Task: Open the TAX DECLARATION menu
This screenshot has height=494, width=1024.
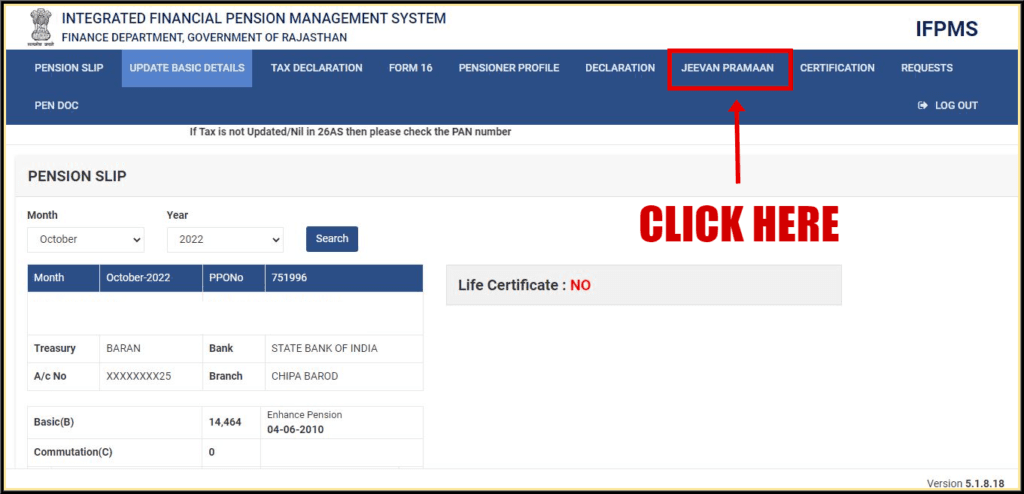Action: 317,68
